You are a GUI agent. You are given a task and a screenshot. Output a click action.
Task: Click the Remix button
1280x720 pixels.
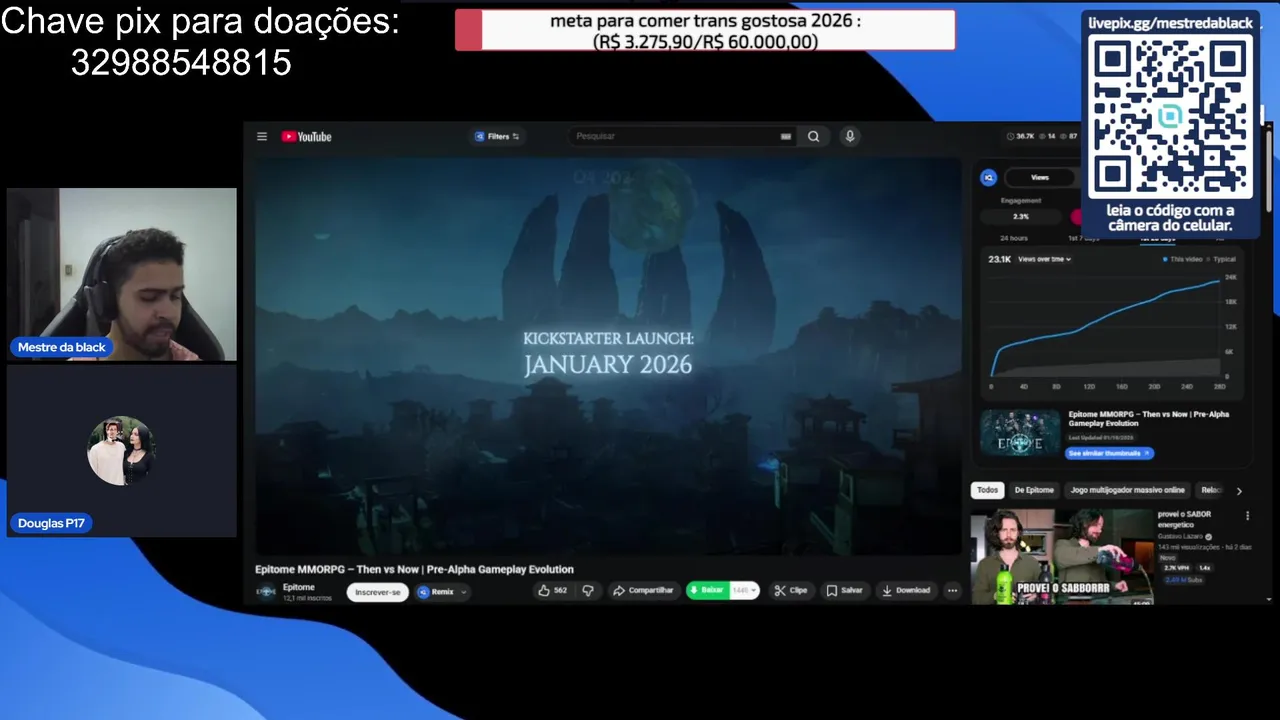coord(436,592)
